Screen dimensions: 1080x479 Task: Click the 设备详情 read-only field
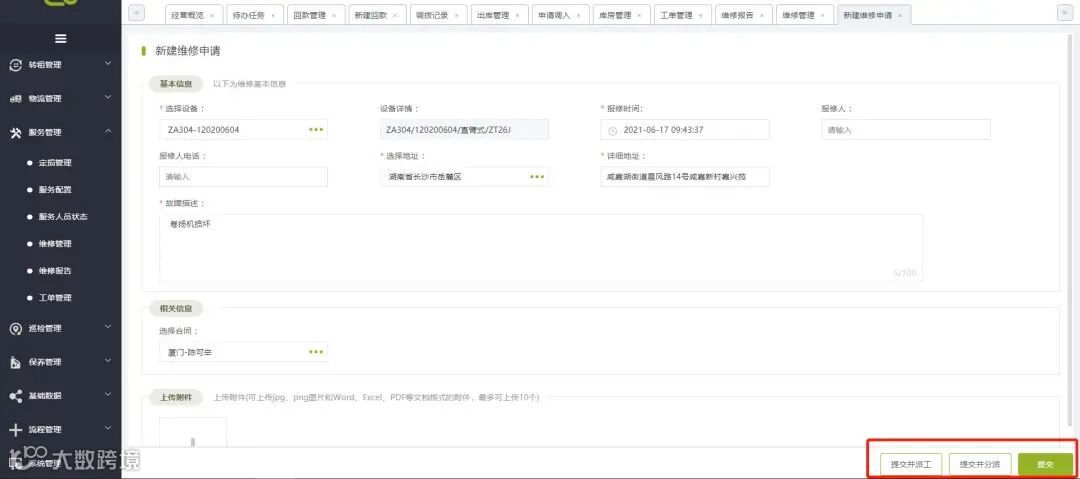point(464,130)
